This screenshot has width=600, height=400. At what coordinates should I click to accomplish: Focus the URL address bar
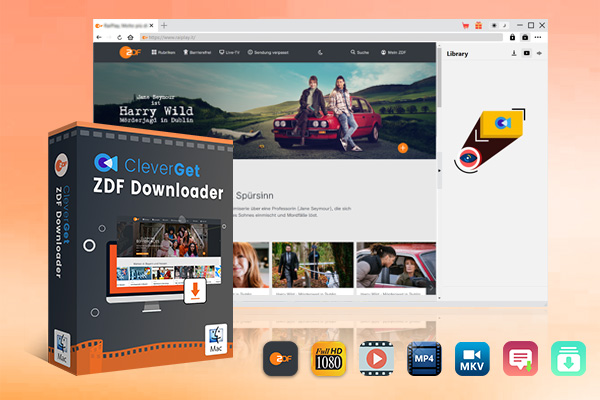point(321,37)
